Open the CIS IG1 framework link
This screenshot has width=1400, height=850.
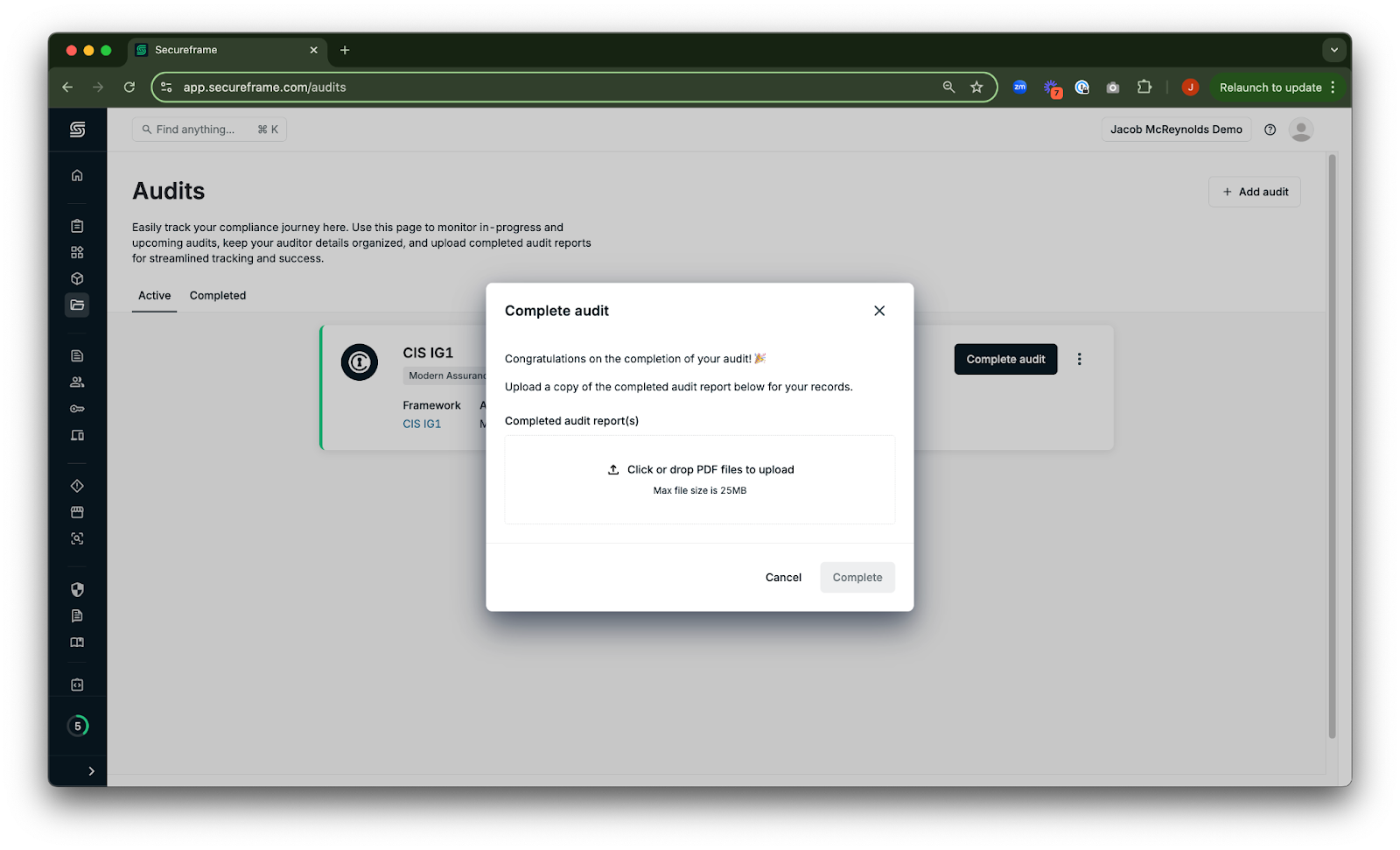(x=422, y=424)
